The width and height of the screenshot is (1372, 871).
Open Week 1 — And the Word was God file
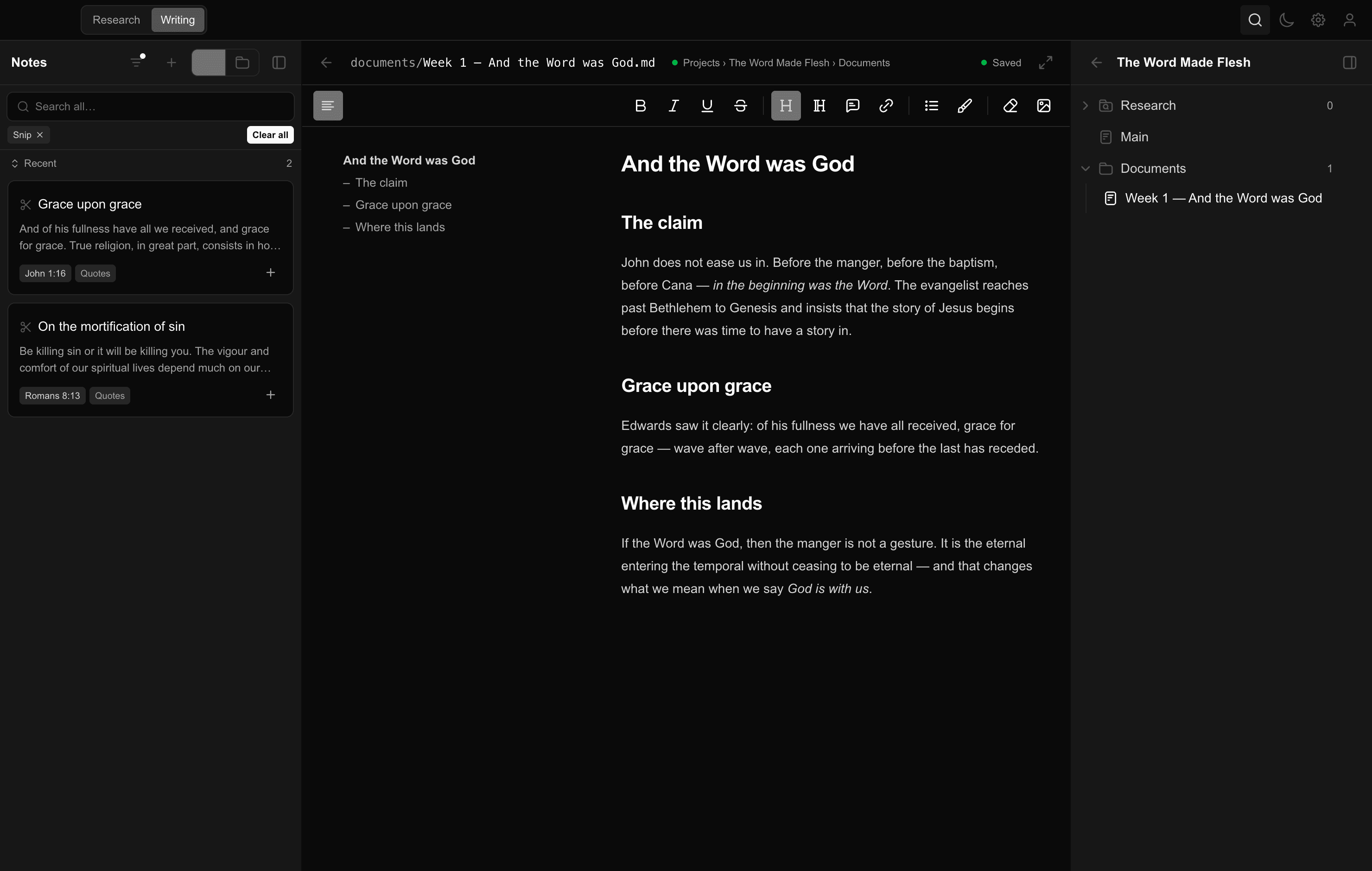pyautogui.click(x=1223, y=198)
